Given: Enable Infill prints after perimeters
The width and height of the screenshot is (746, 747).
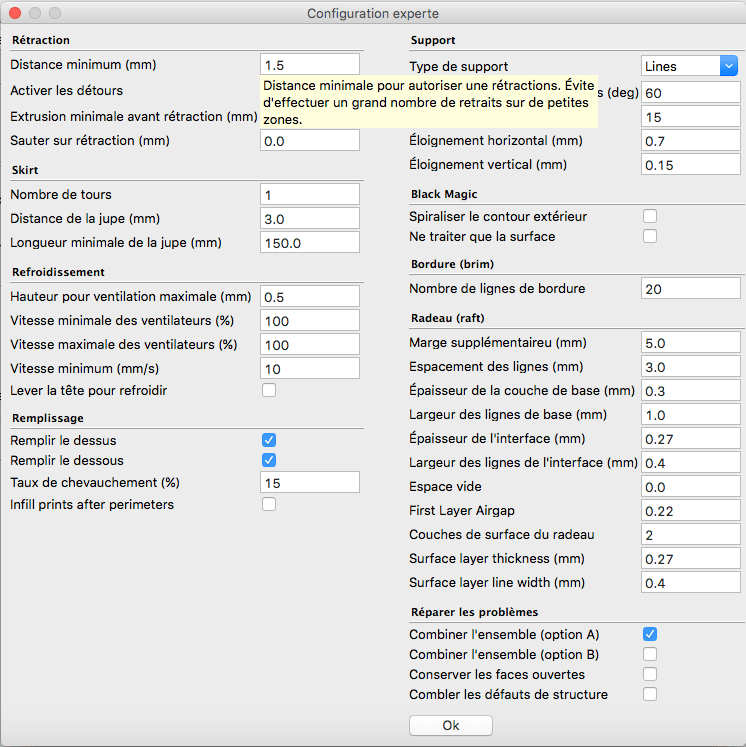Looking at the screenshot, I should [x=269, y=504].
